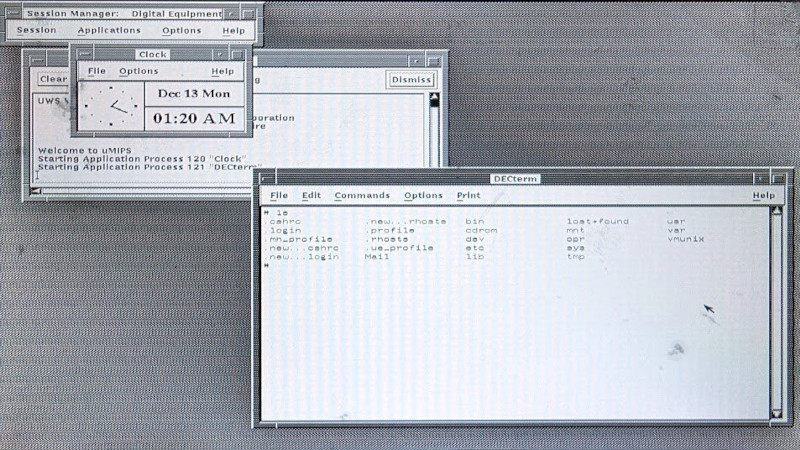The width and height of the screenshot is (800, 450).
Task: Open the Edit menu in DECterm
Action: (311, 195)
